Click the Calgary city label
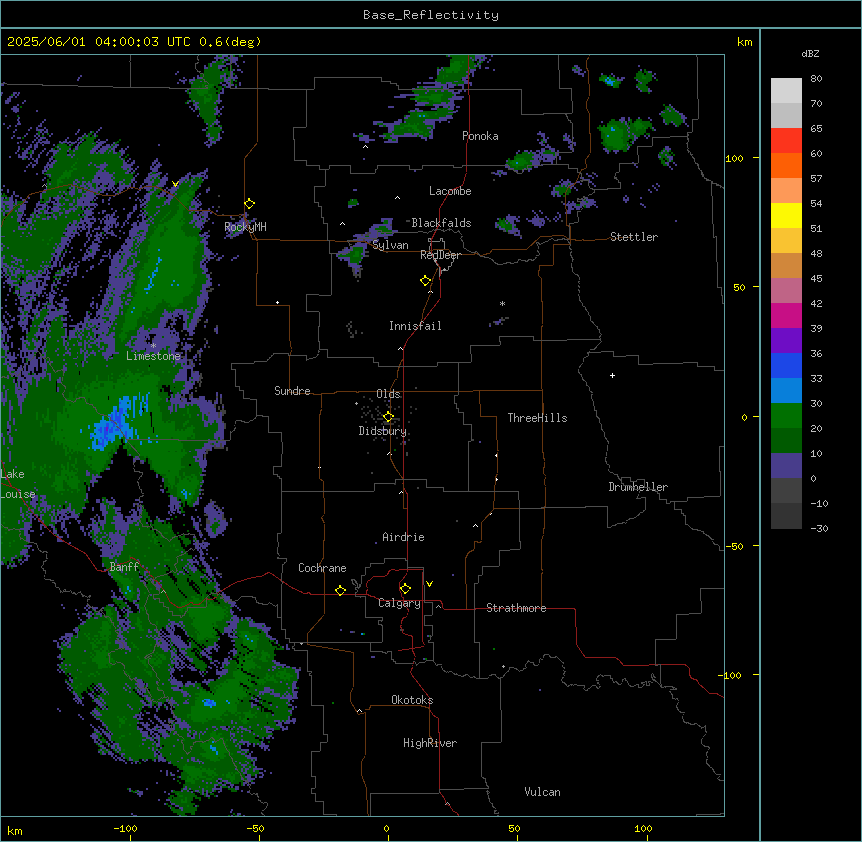Viewport: 862px width, 842px height. pos(399,603)
